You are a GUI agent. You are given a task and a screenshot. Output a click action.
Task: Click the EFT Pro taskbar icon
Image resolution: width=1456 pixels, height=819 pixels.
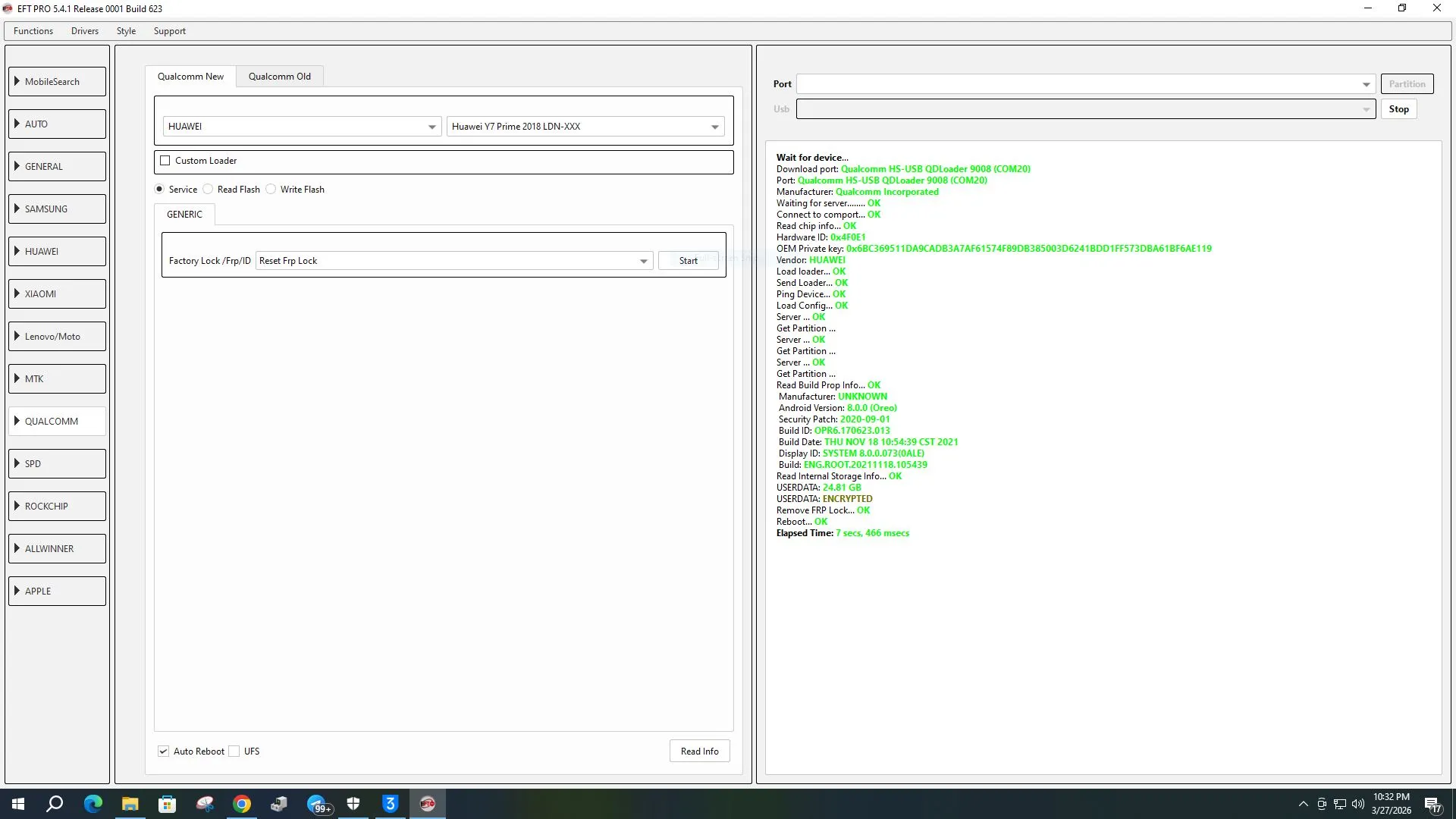click(x=428, y=804)
